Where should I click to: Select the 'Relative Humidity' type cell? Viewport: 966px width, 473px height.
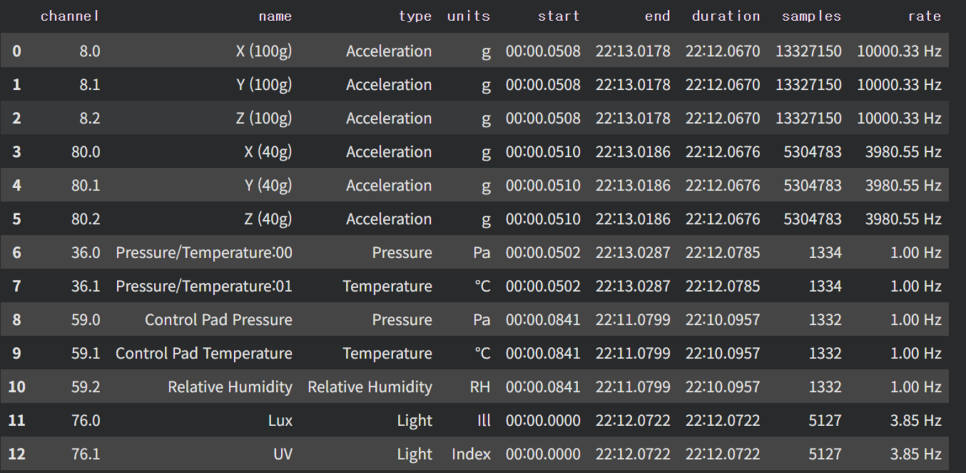pos(369,387)
